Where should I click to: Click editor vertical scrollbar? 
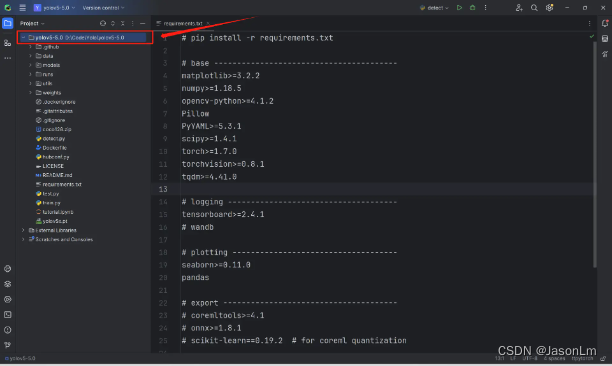click(x=594, y=154)
